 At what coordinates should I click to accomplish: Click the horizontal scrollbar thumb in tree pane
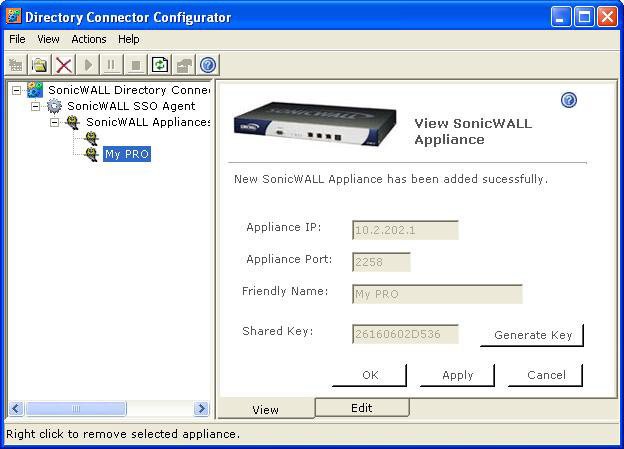76,408
